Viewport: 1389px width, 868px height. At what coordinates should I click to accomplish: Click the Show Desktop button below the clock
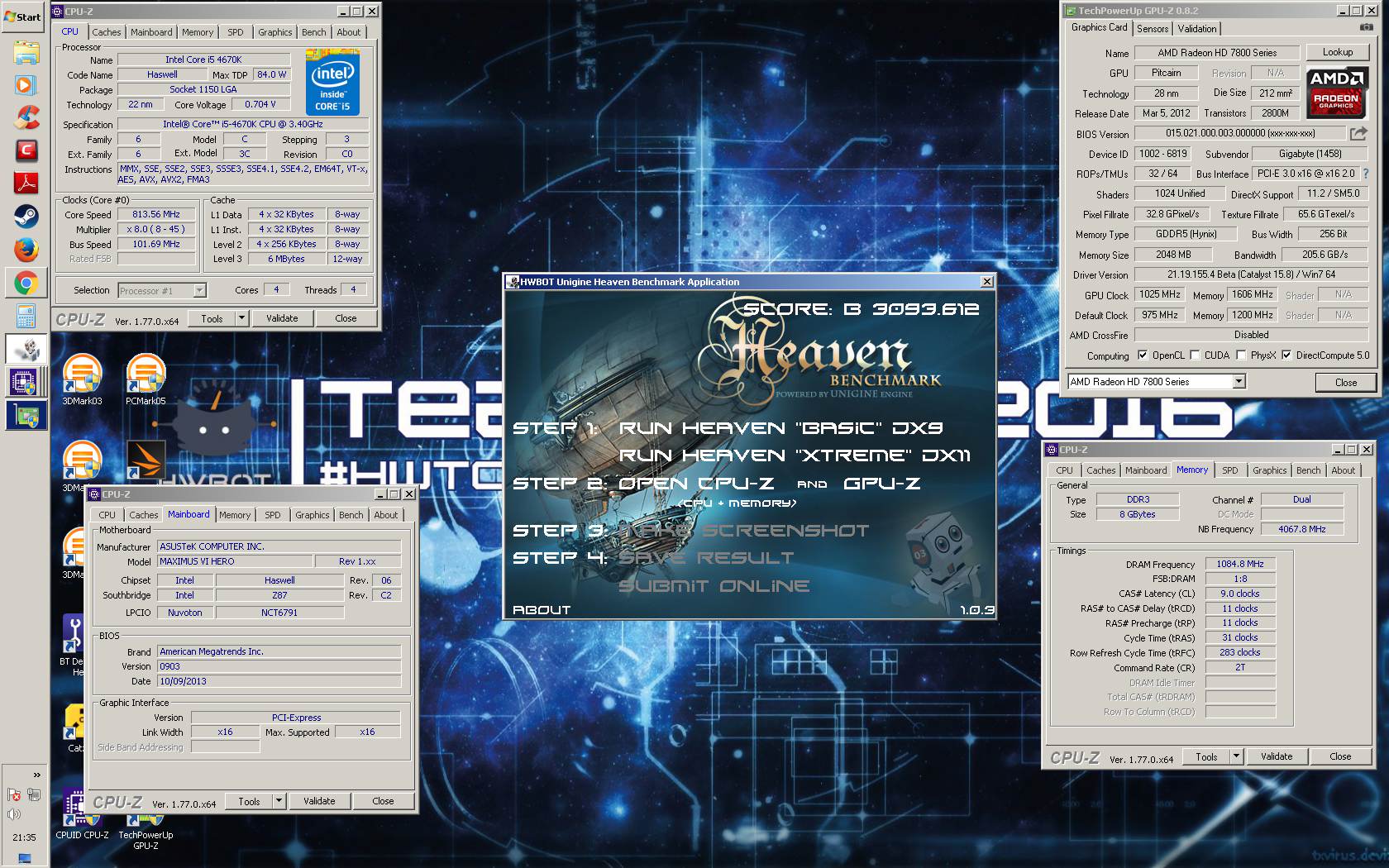point(24,859)
